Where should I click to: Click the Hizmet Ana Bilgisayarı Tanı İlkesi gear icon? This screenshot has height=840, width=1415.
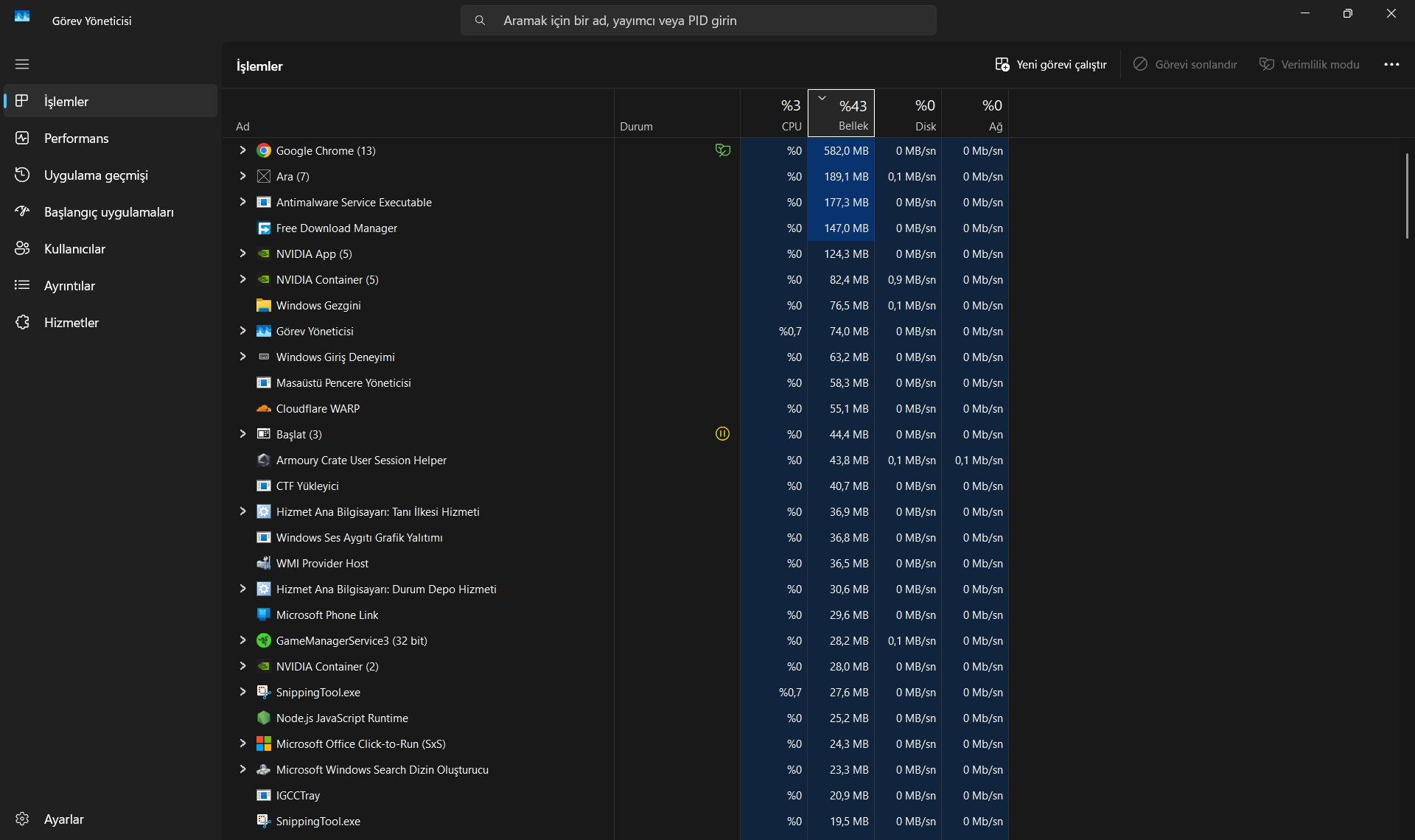coord(263,512)
